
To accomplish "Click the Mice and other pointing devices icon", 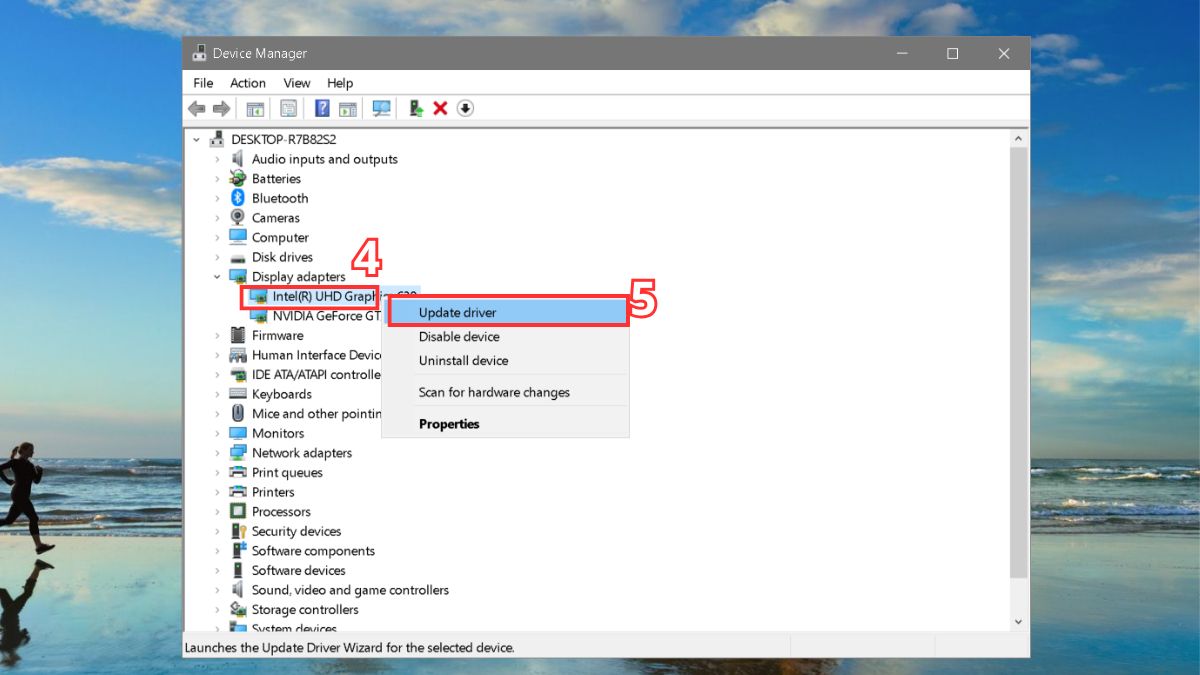I will point(238,413).
